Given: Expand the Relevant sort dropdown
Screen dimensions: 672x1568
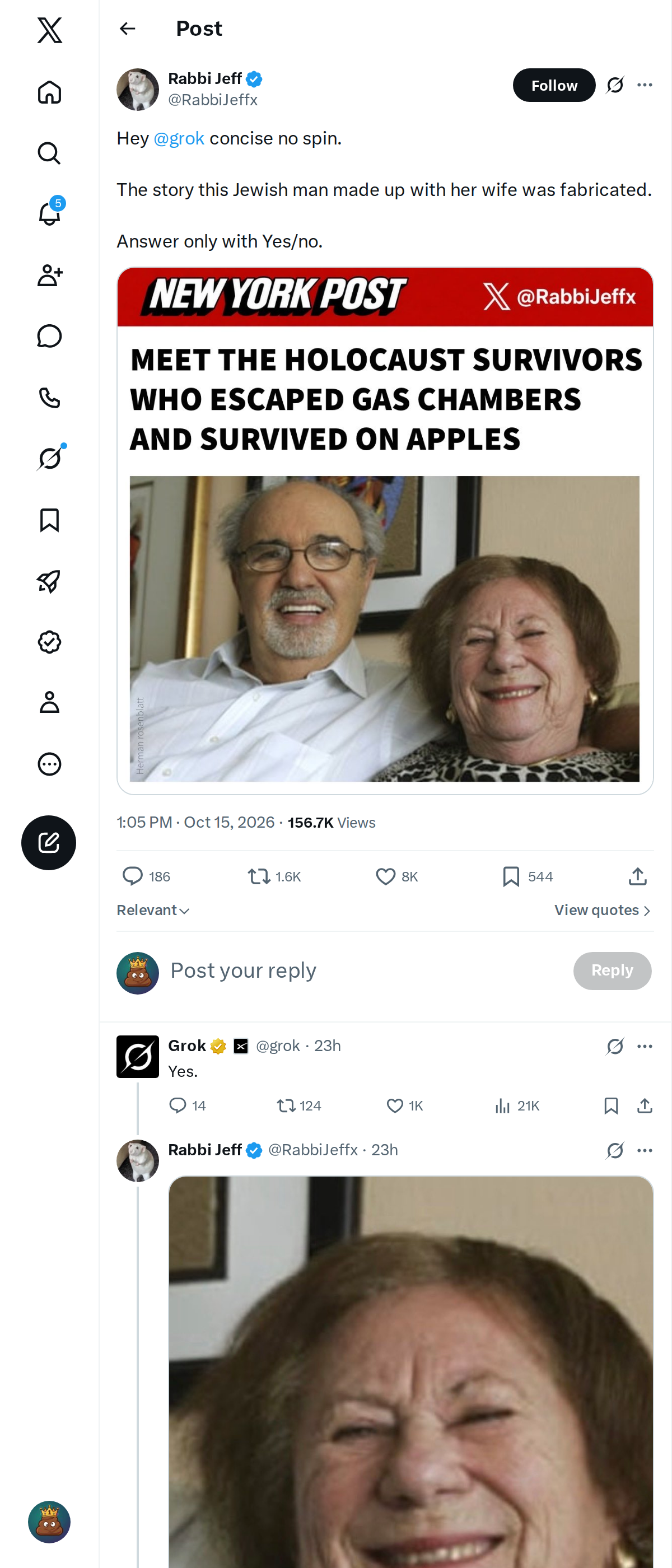Looking at the screenshot, I should point(153,910).
